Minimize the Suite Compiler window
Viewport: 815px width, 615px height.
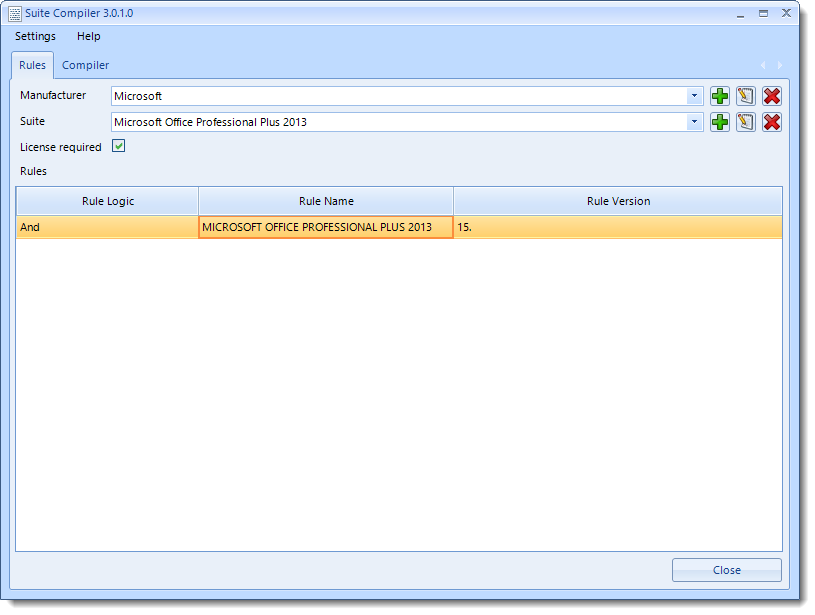(x=740, y=15)
